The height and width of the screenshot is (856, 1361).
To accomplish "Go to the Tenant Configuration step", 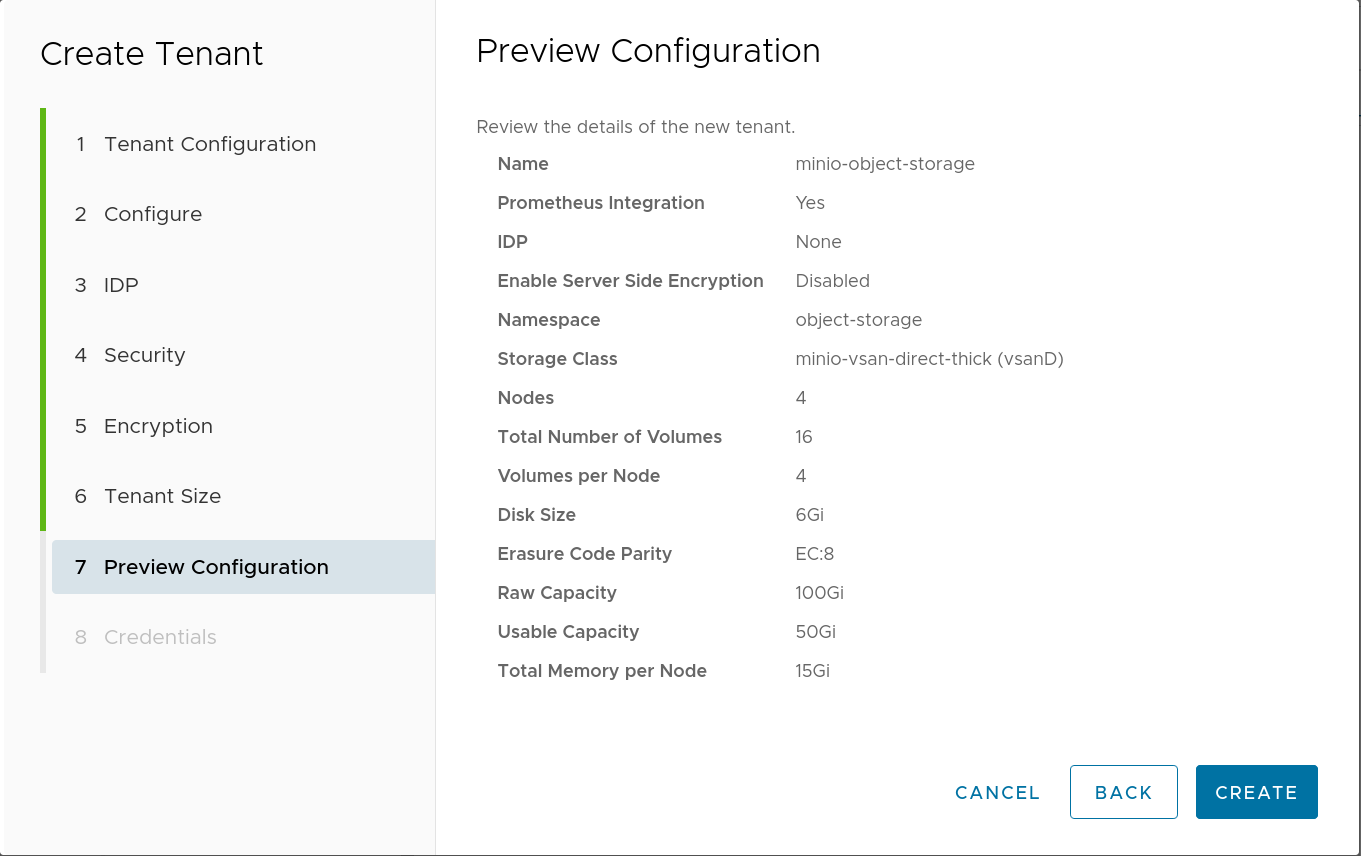I will [210, 144].
